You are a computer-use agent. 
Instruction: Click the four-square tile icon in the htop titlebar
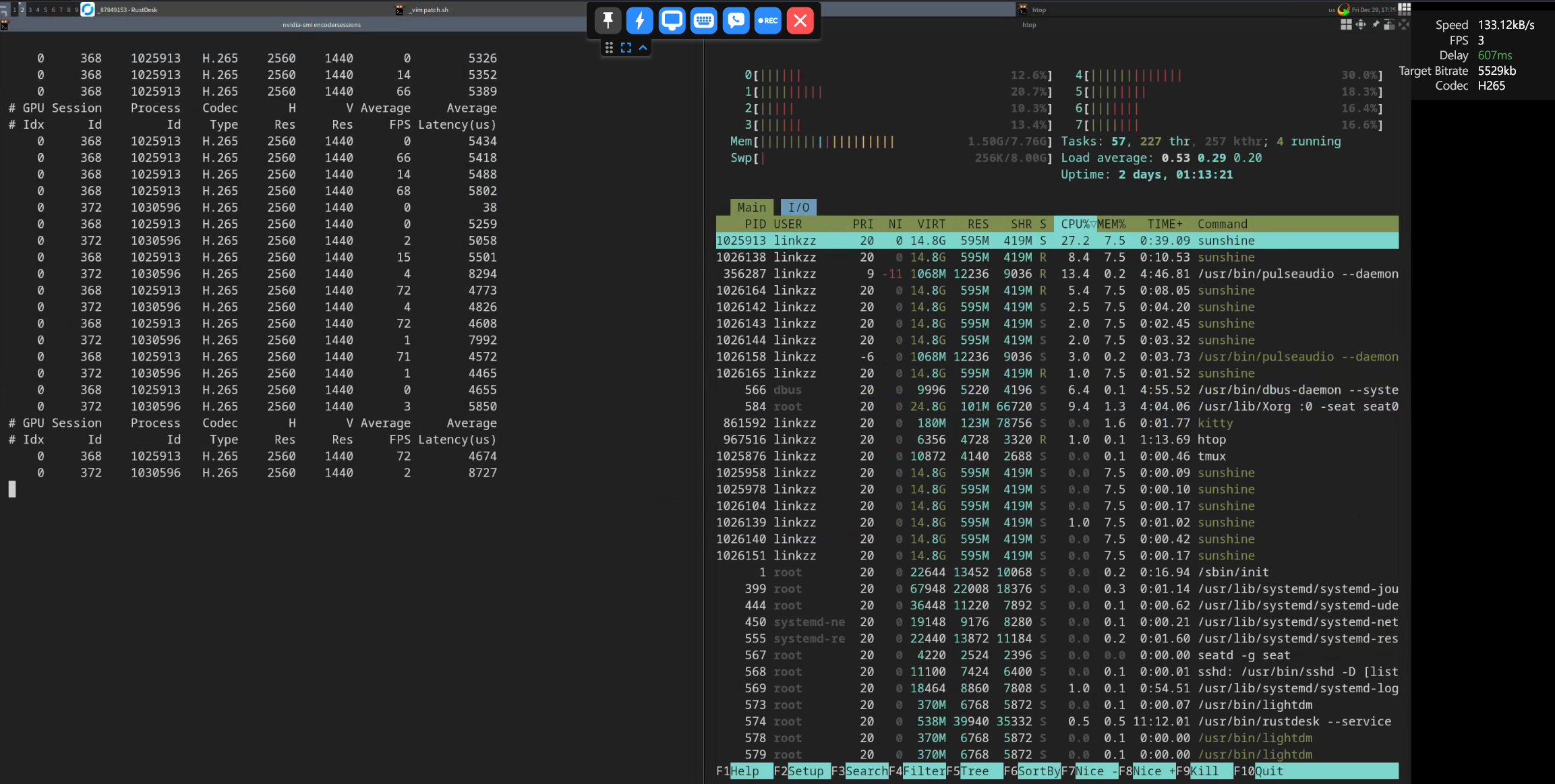tap(1346, 24)
